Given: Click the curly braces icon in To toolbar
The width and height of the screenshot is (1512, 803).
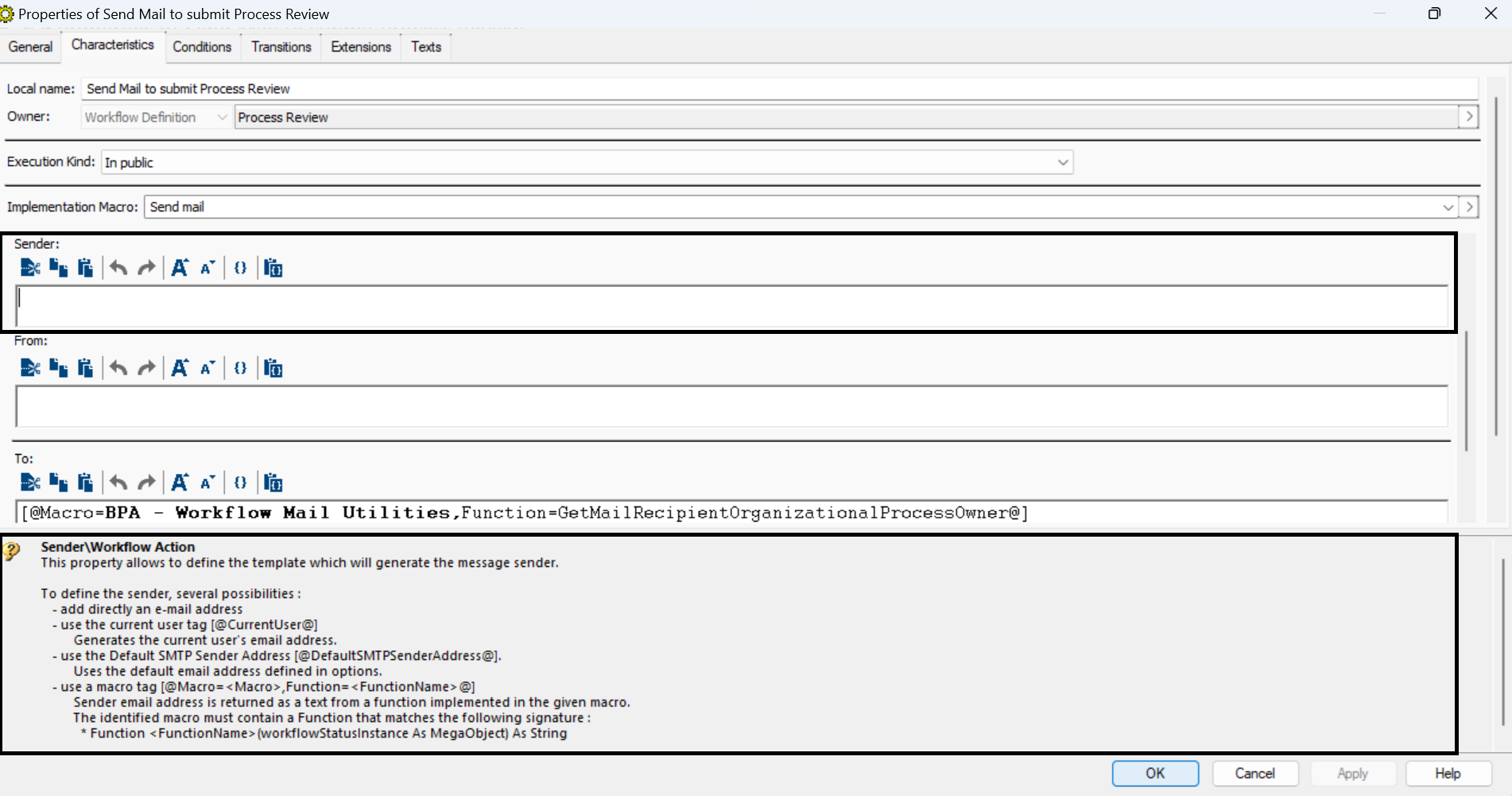Looking at the screenshot, I should [x=240, y=483].
